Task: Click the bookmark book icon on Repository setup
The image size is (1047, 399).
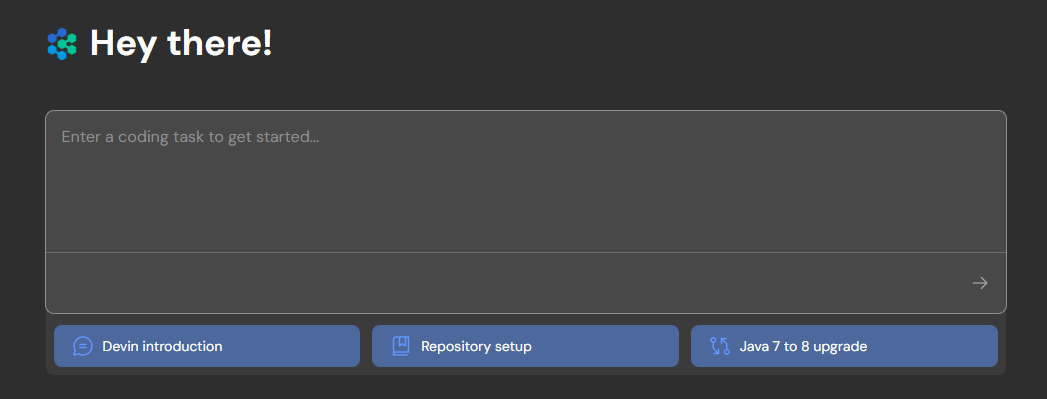Action: (401, 346)
